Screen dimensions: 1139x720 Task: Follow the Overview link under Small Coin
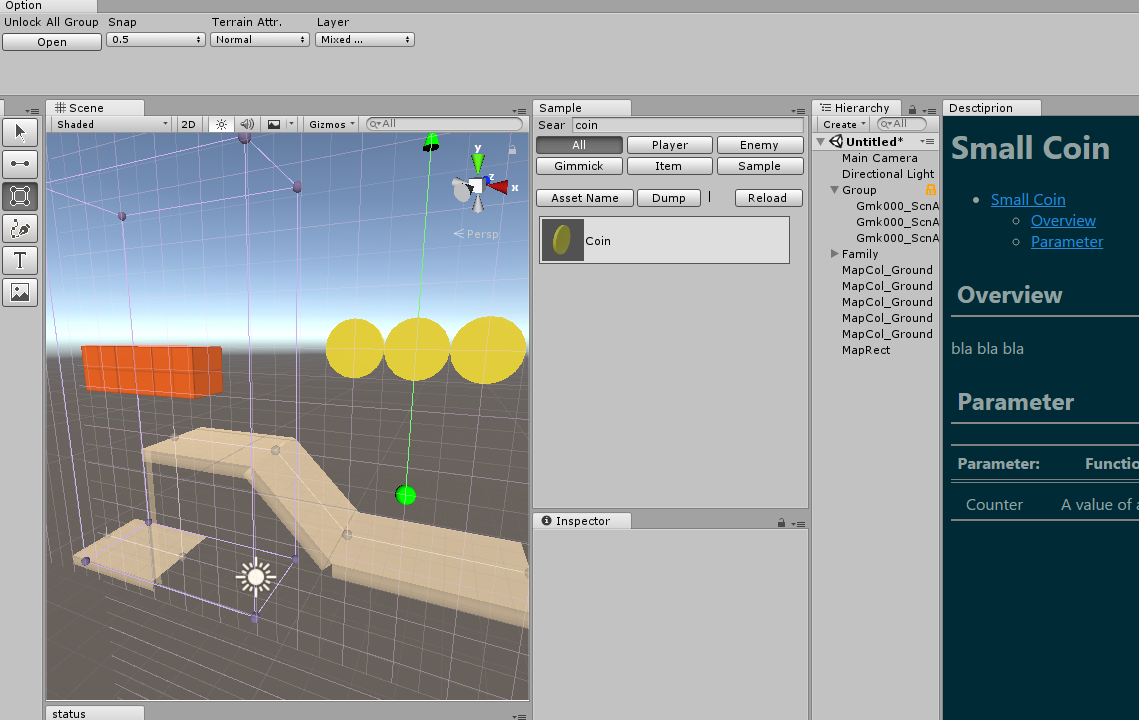1062,220
